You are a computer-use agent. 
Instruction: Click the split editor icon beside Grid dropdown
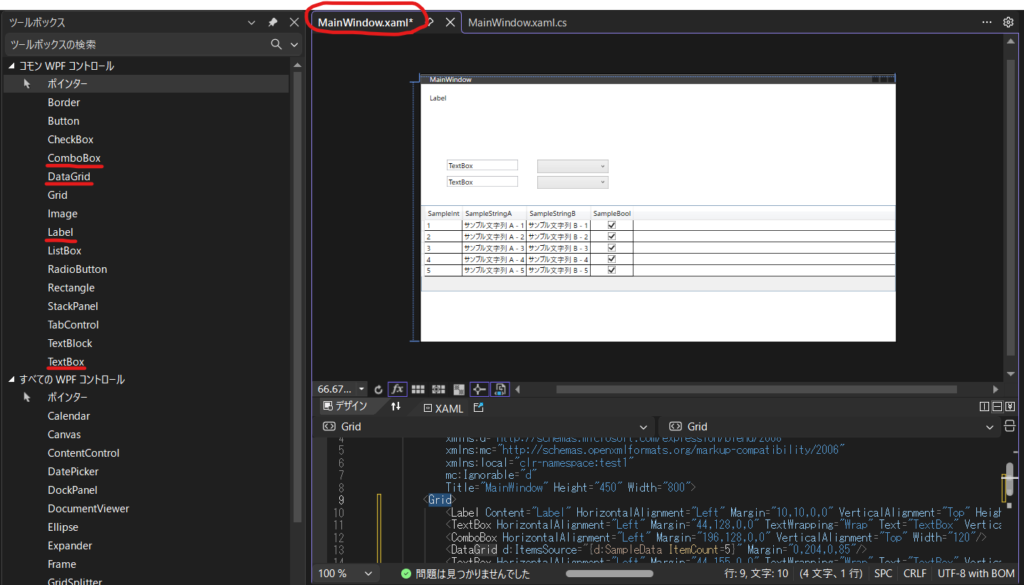tap(1008, 427)
